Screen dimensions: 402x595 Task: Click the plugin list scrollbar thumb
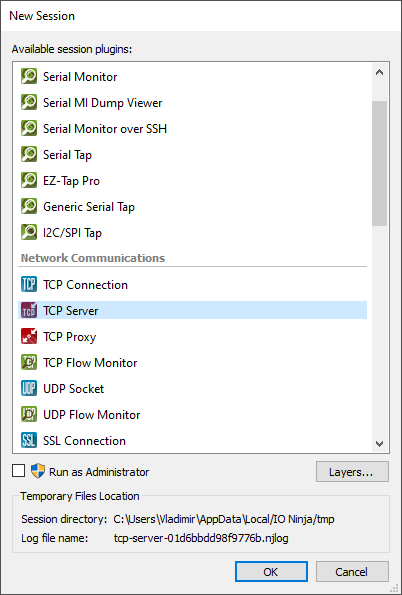pos(379,164)
